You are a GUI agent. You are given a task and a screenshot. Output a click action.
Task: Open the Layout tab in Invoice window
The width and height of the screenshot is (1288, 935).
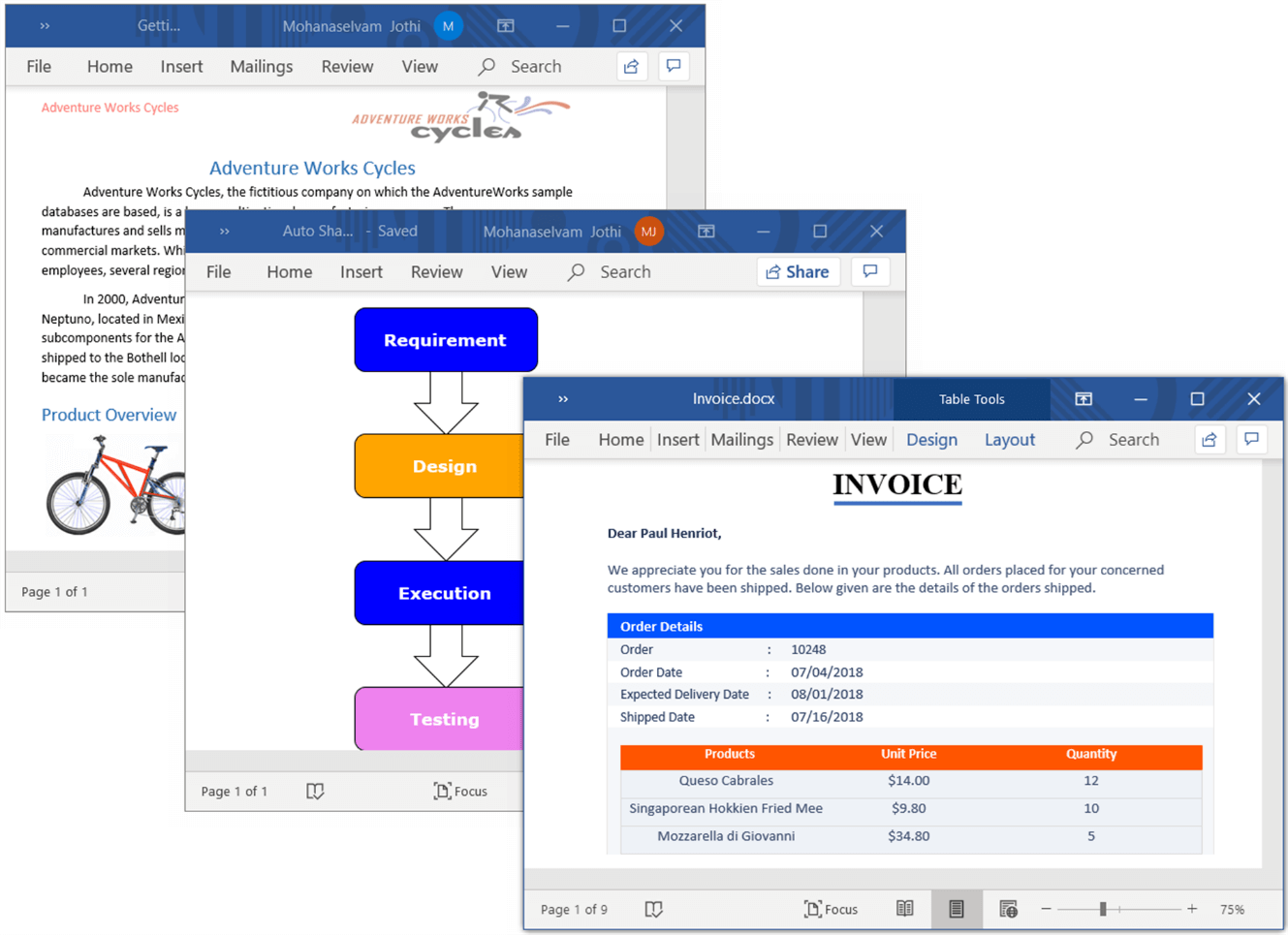[1009, 440]
